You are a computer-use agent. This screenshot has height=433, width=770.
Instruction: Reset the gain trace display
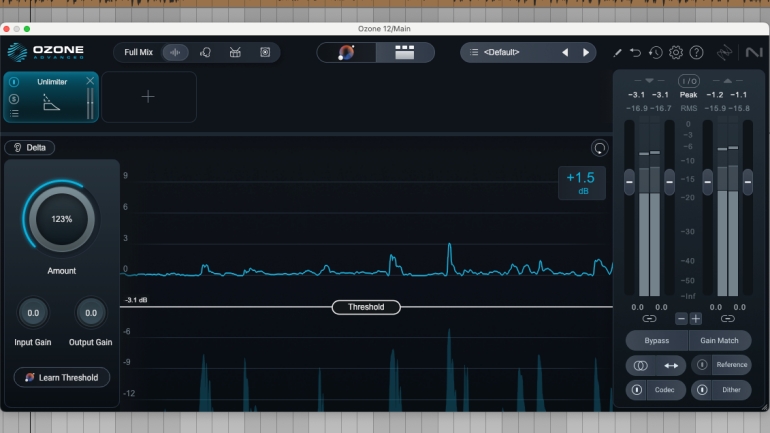point(600,148)
